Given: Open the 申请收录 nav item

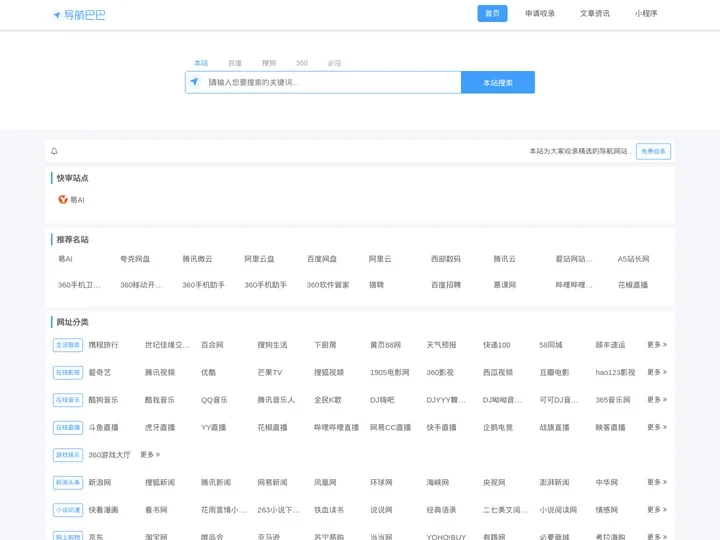Looking at the screenshot, I should (540, 13).
